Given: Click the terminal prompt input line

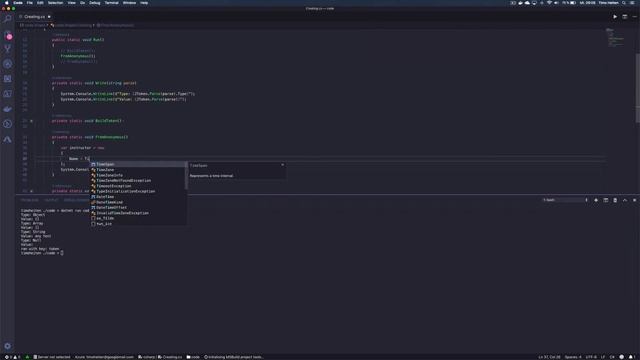Looking at the screenshot, I should (x=42, y=253).
